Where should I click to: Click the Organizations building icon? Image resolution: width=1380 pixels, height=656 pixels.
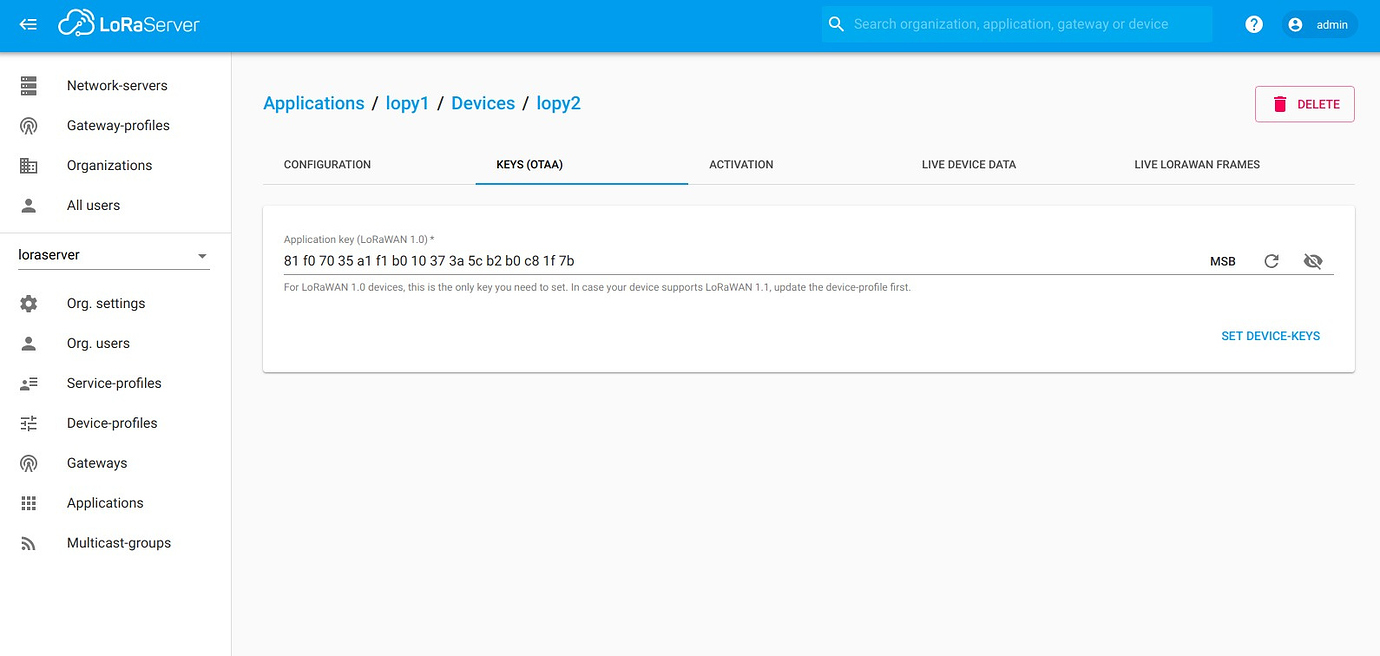pyautogui.click(x=27, y=165)
